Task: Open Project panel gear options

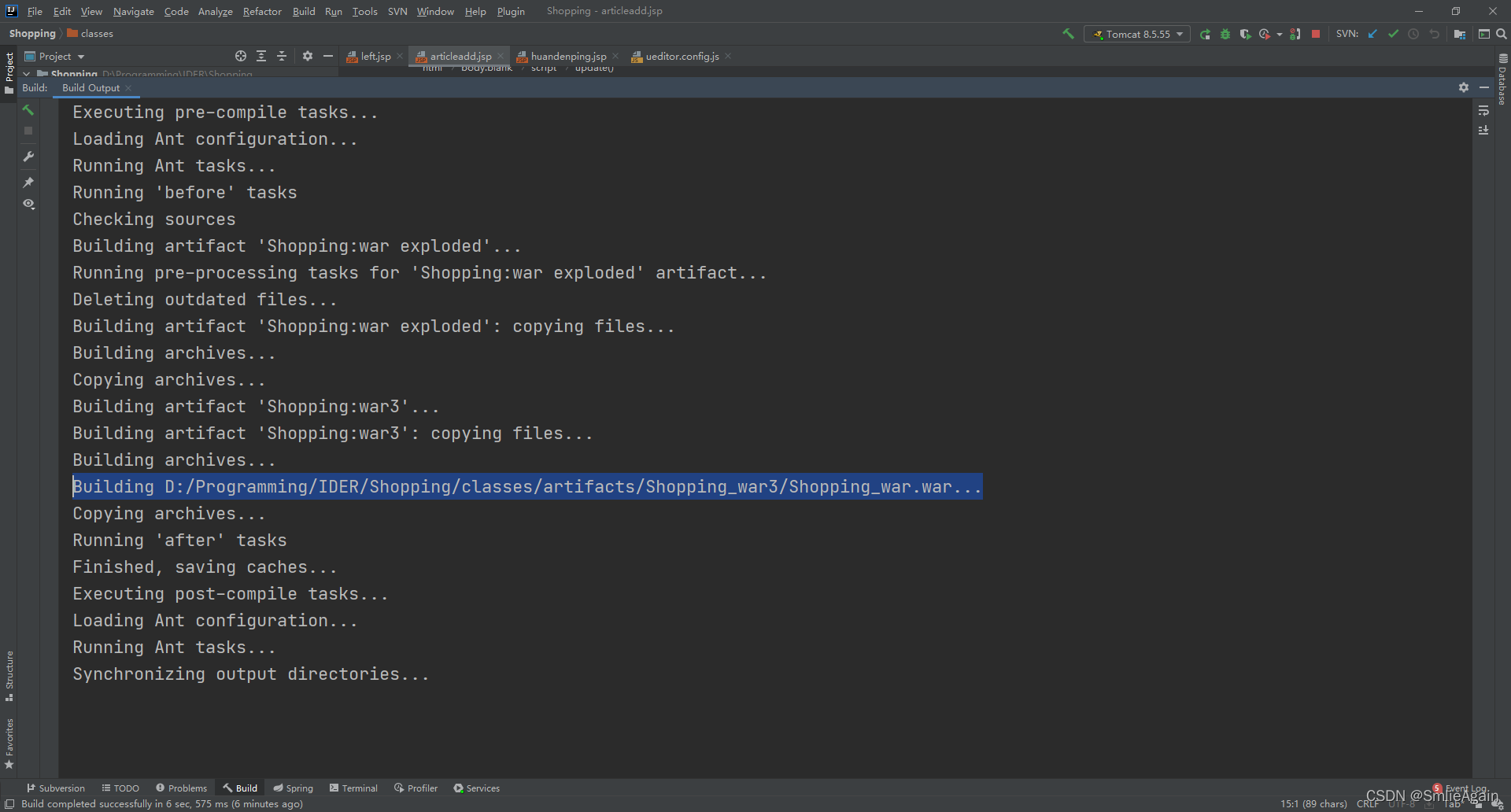Action: coord(308,56)
